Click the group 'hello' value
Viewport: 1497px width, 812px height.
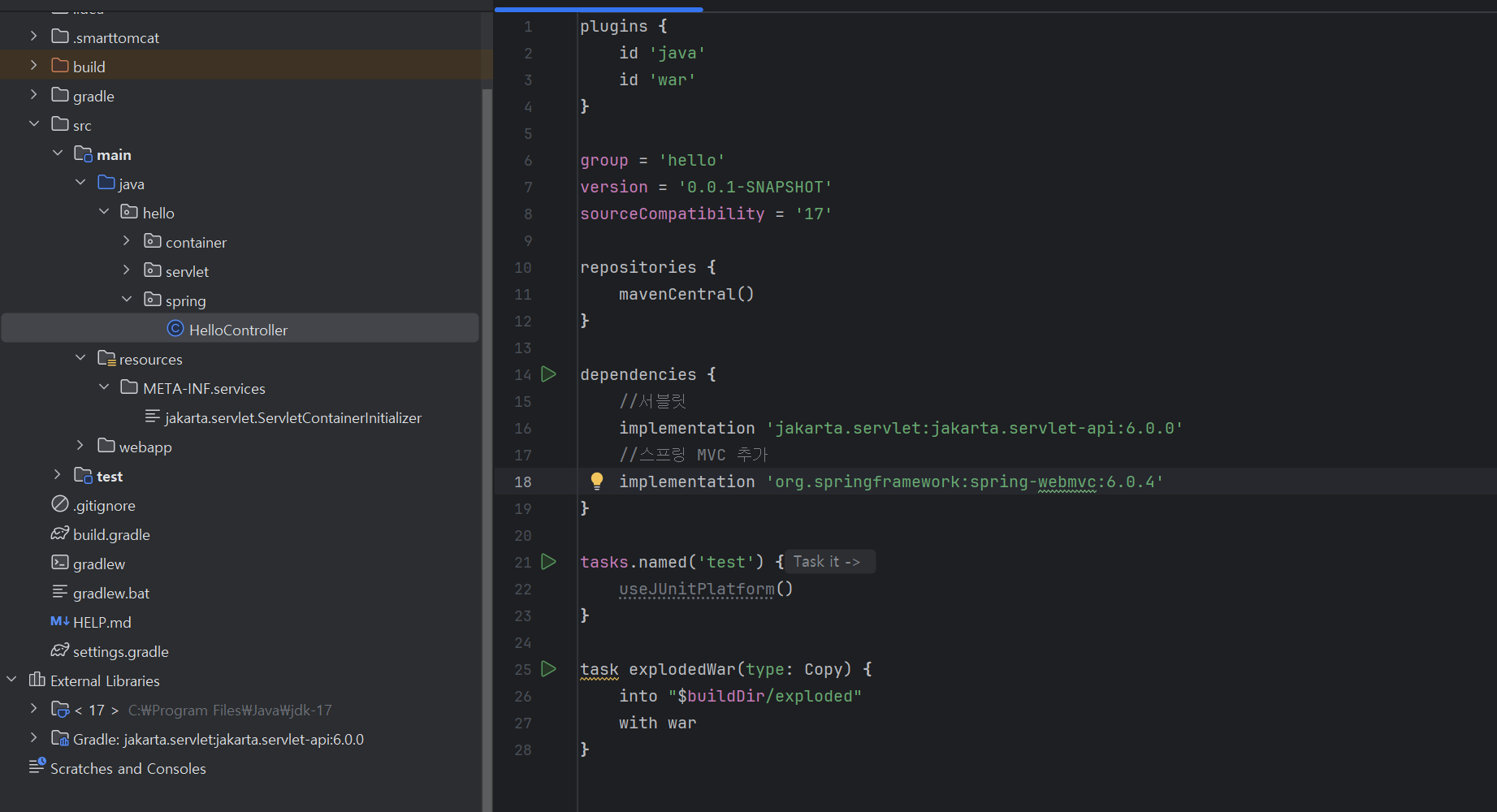(692, 160)
